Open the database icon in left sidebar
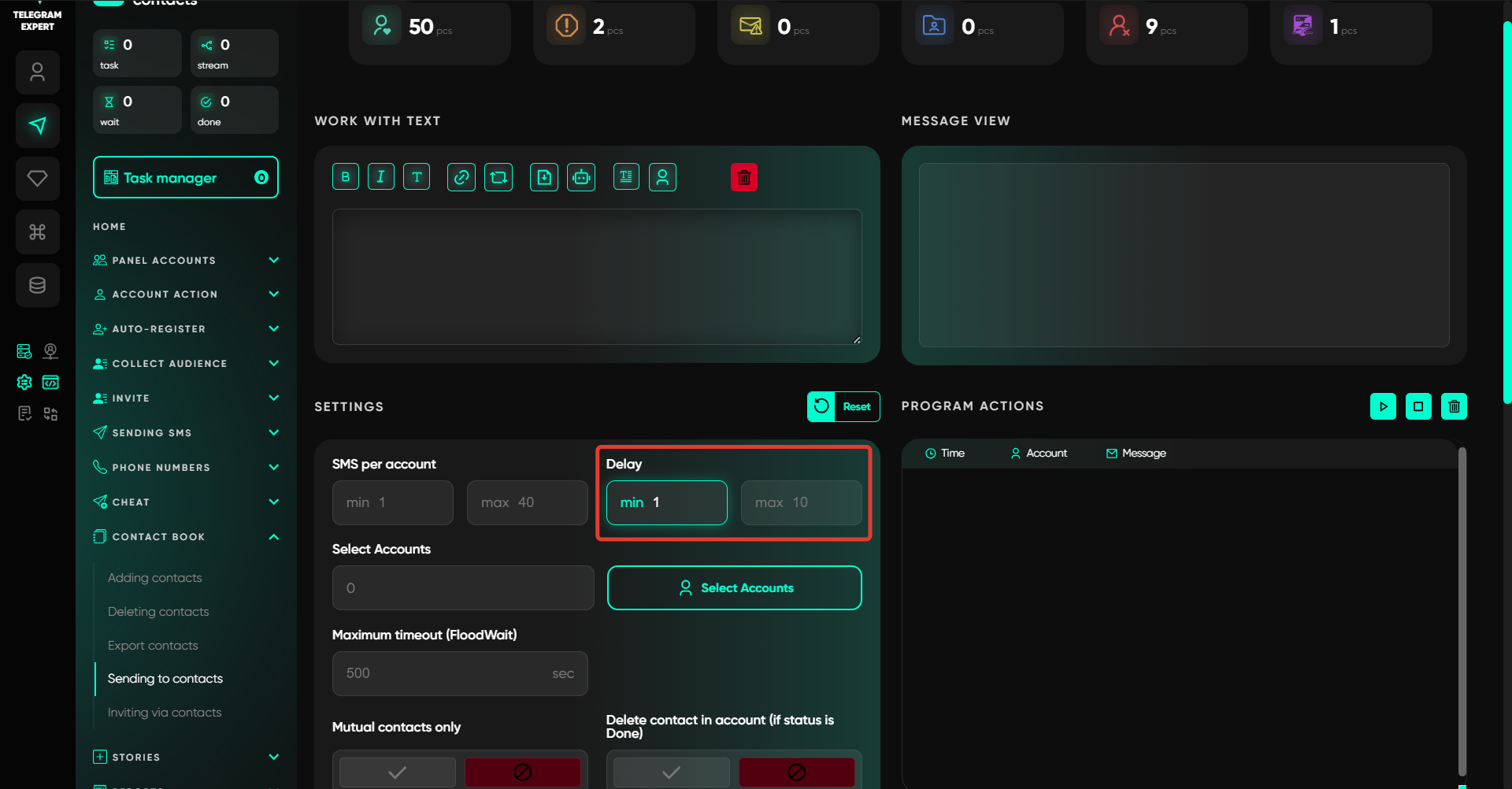The height and width of the screenshot is (789, 1512). (37, 285)
